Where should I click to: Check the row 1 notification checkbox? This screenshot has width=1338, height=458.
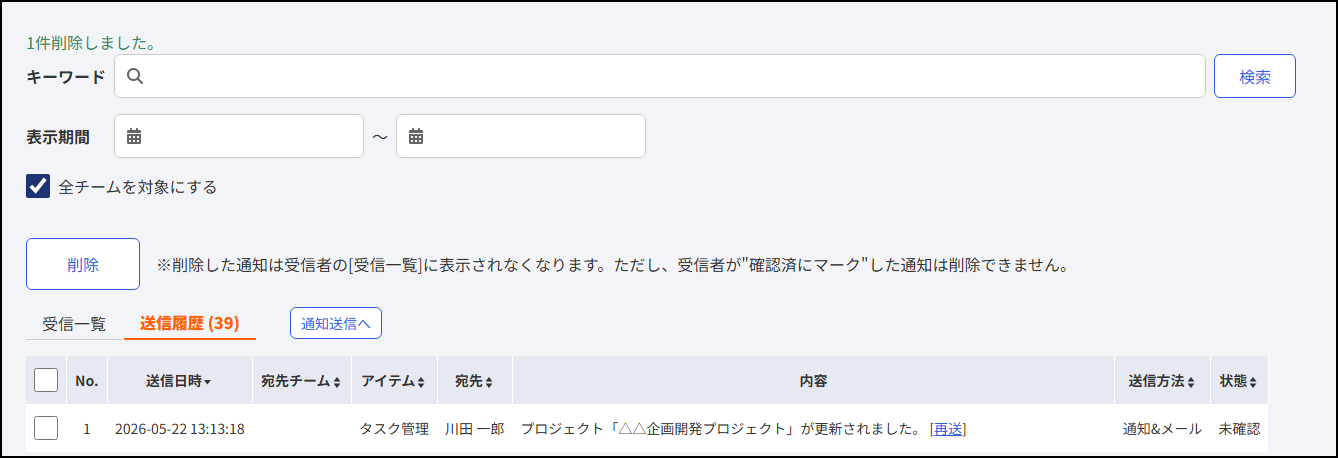(x=46, y=428)
